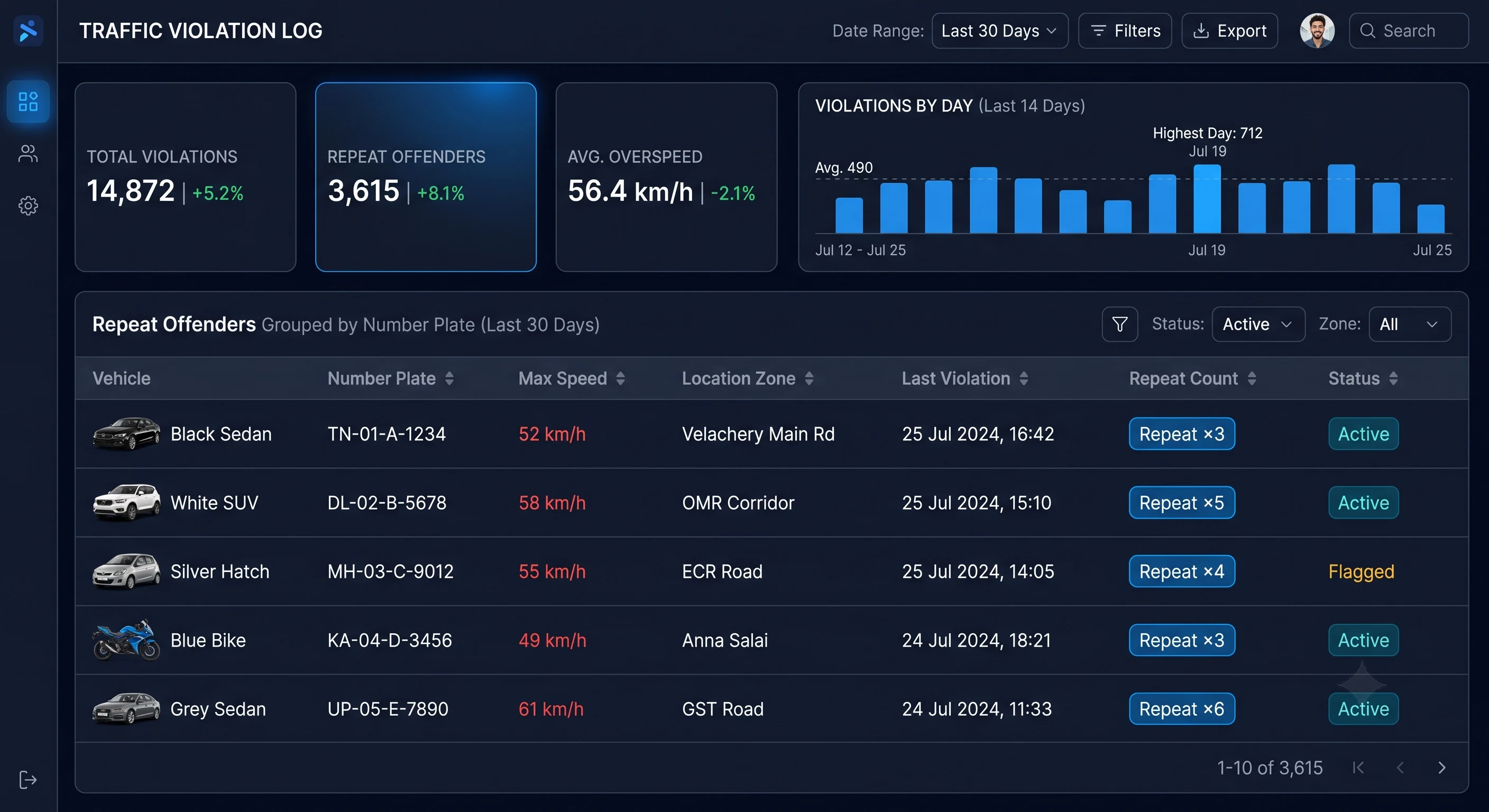Image resolution: width=1489 pixels, height=812 pixels.
Task: Expand the Zone All dropdown
Action: (x=1409, y=324)
